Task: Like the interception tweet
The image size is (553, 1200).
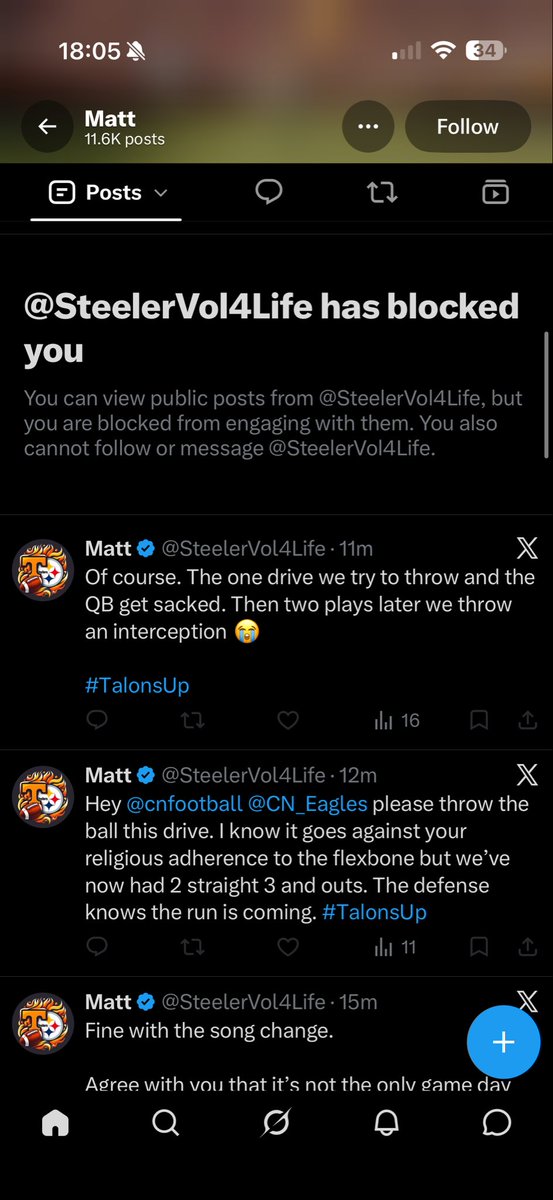Action: click(x=288, y=719)
